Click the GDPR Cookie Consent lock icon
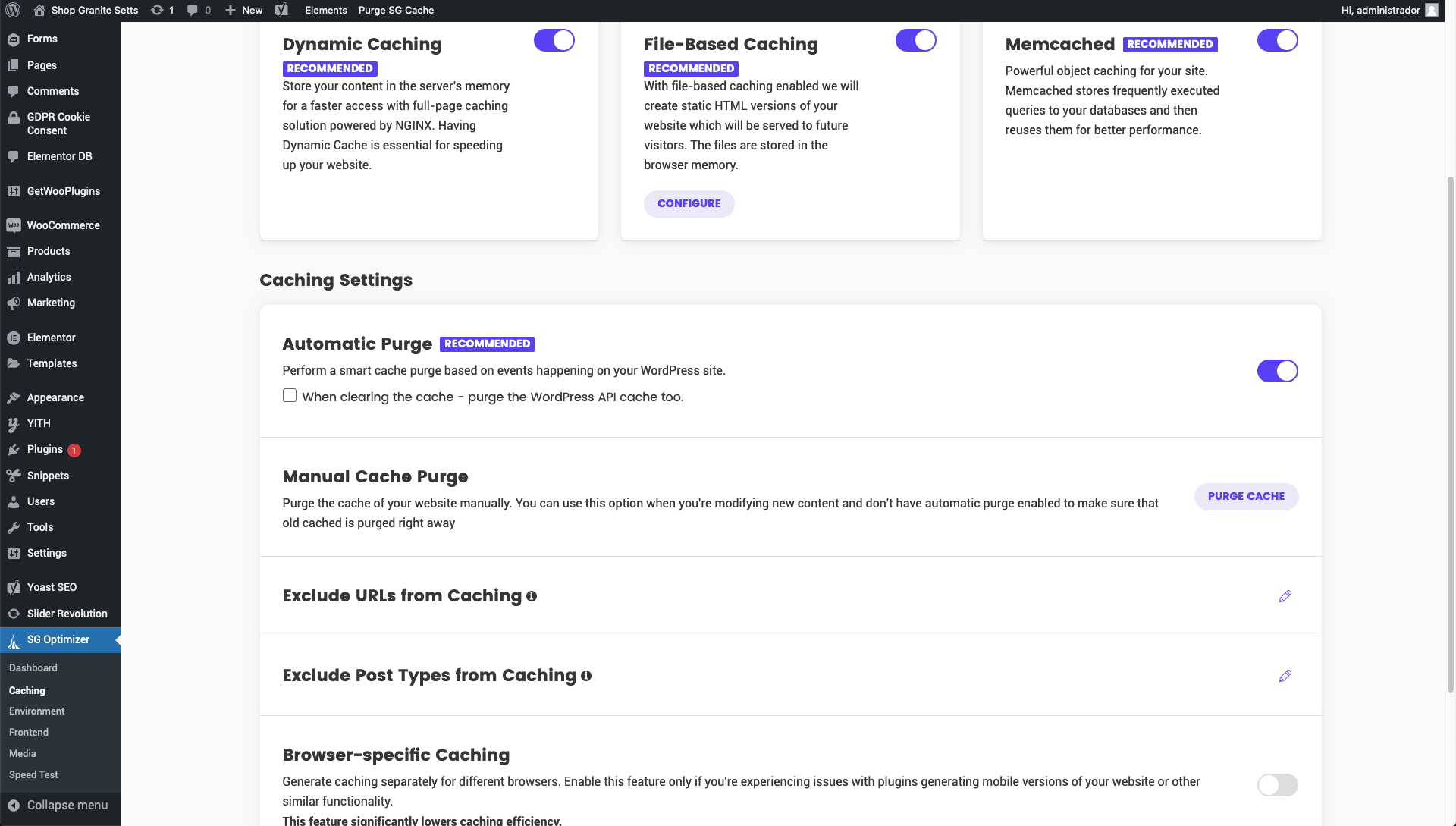1456x826 pixels. [14, 118]
